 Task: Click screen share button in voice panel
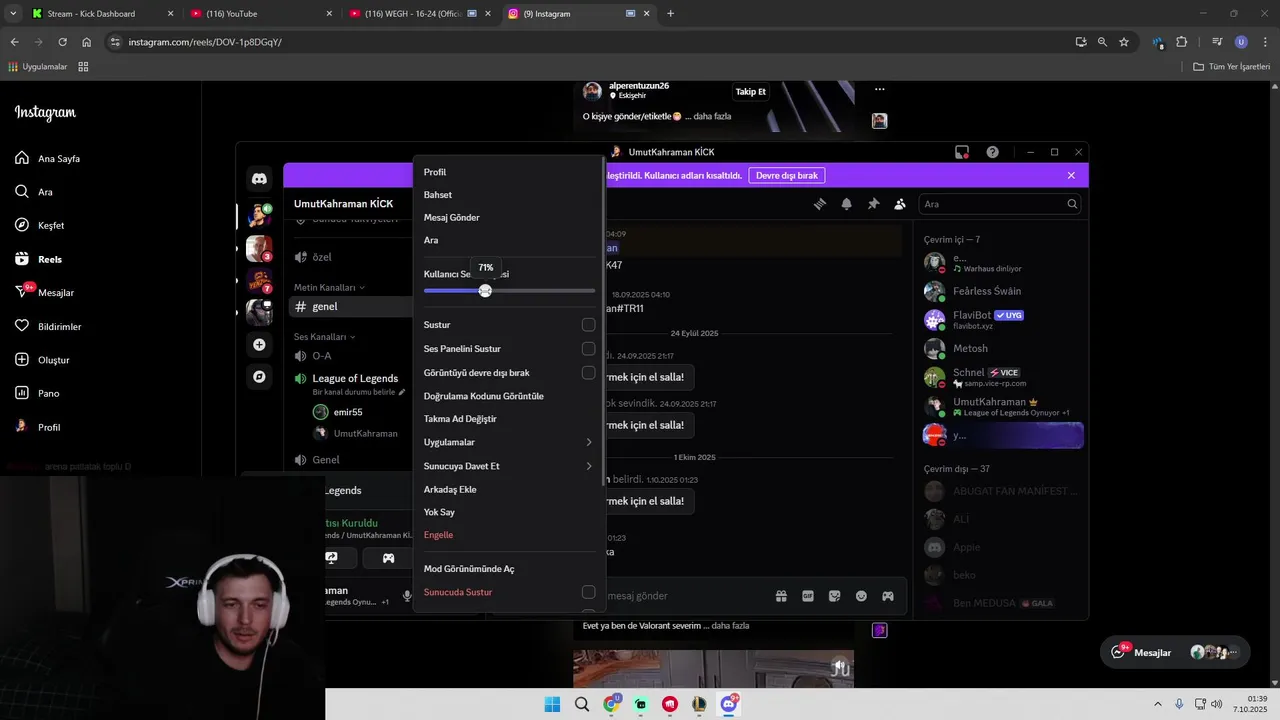(332, 558)
